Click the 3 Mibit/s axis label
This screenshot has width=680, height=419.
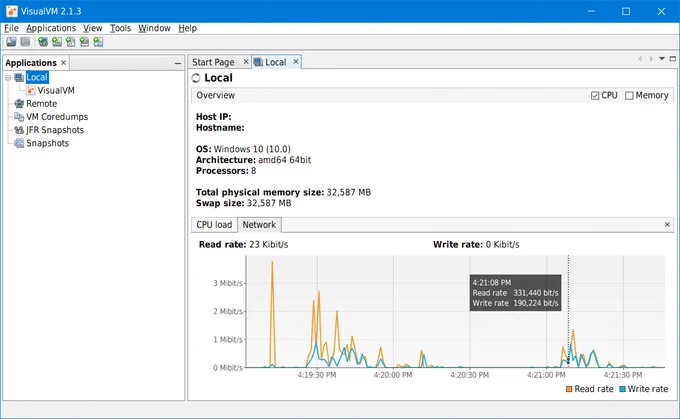(x=228, y=283)
